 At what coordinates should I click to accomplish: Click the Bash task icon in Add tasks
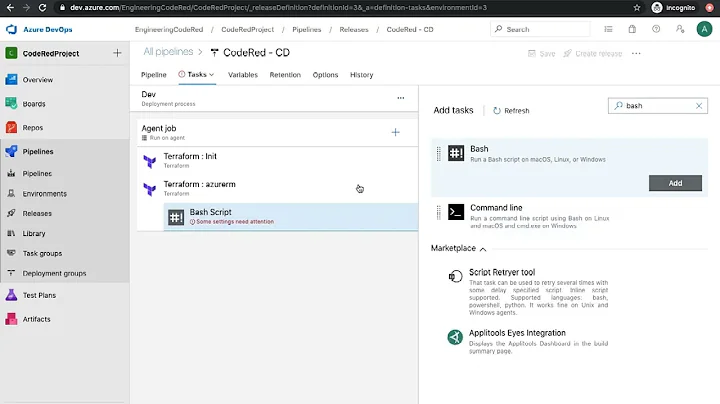click(x=456, y=153)
